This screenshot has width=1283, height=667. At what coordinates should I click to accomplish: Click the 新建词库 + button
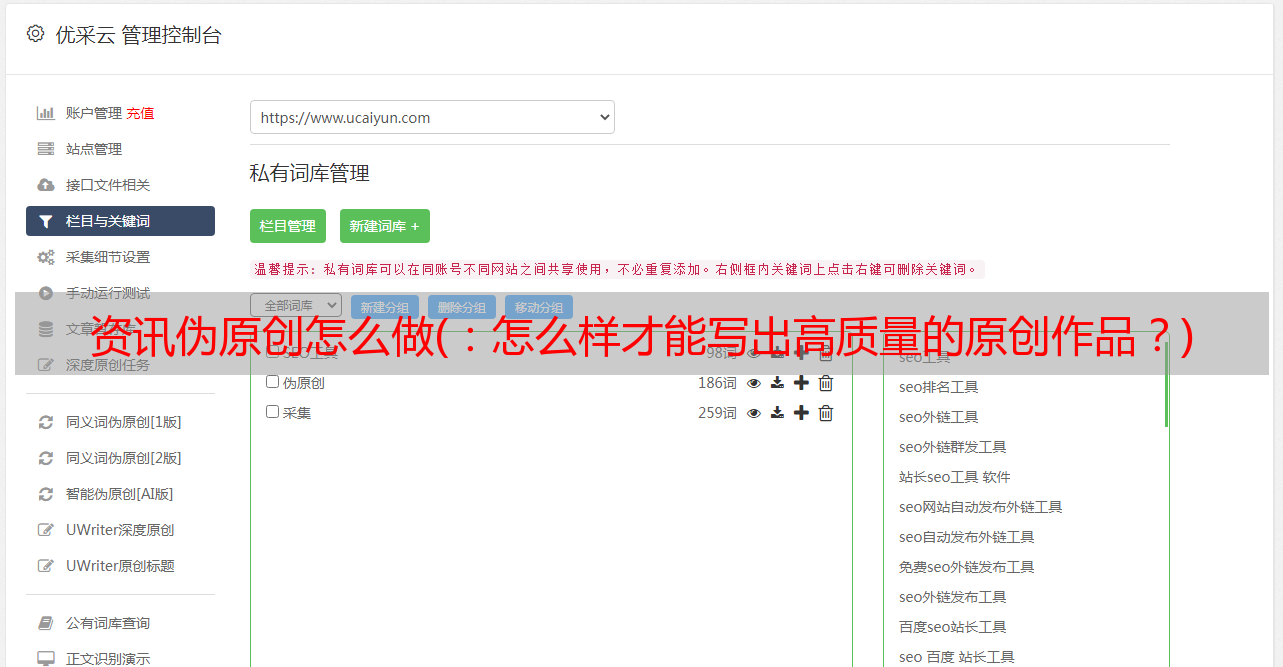click(385, 226)
